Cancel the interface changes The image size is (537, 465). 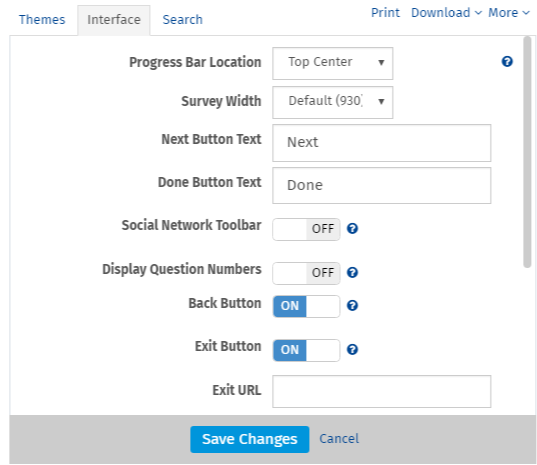point(339,439)
